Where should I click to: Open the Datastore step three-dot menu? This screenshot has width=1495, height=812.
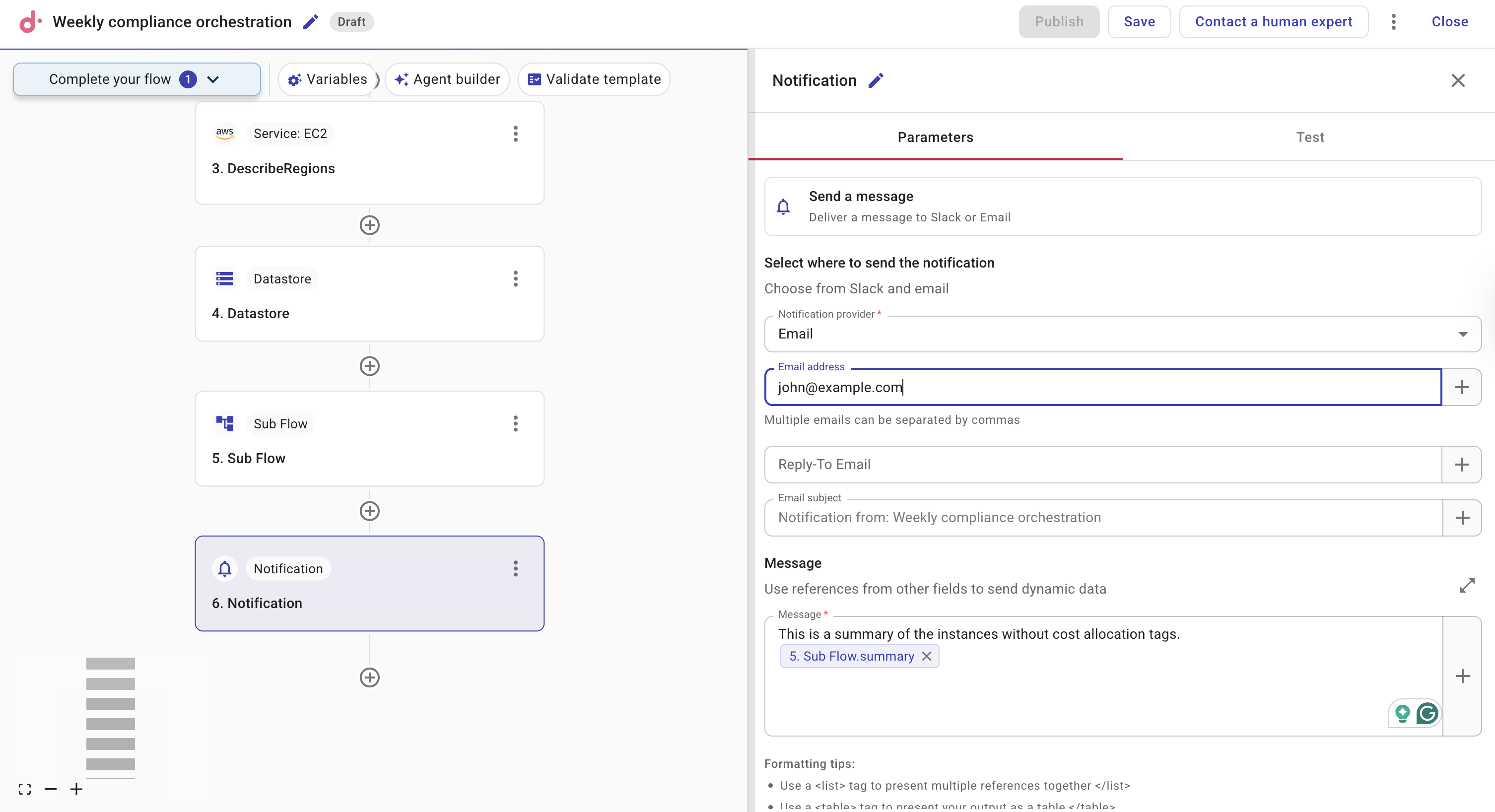(x=515, y=278)
